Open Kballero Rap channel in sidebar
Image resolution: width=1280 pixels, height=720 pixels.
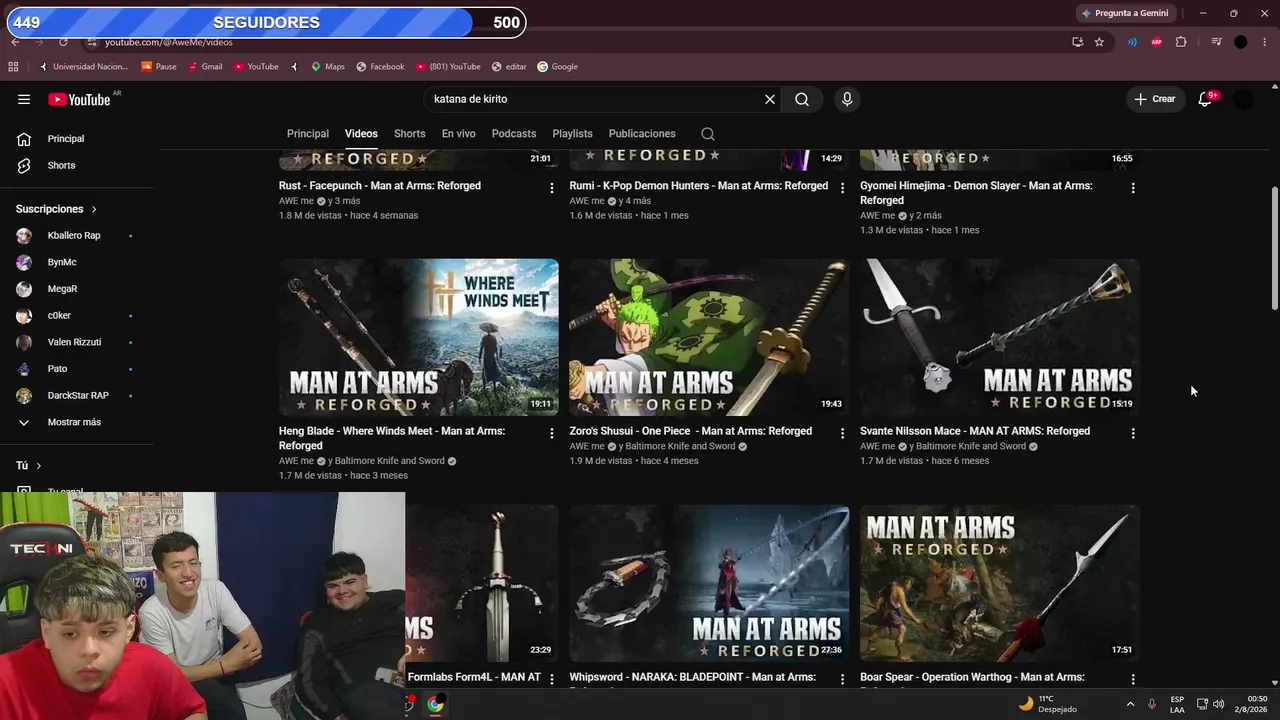click(x=75, y=236)
